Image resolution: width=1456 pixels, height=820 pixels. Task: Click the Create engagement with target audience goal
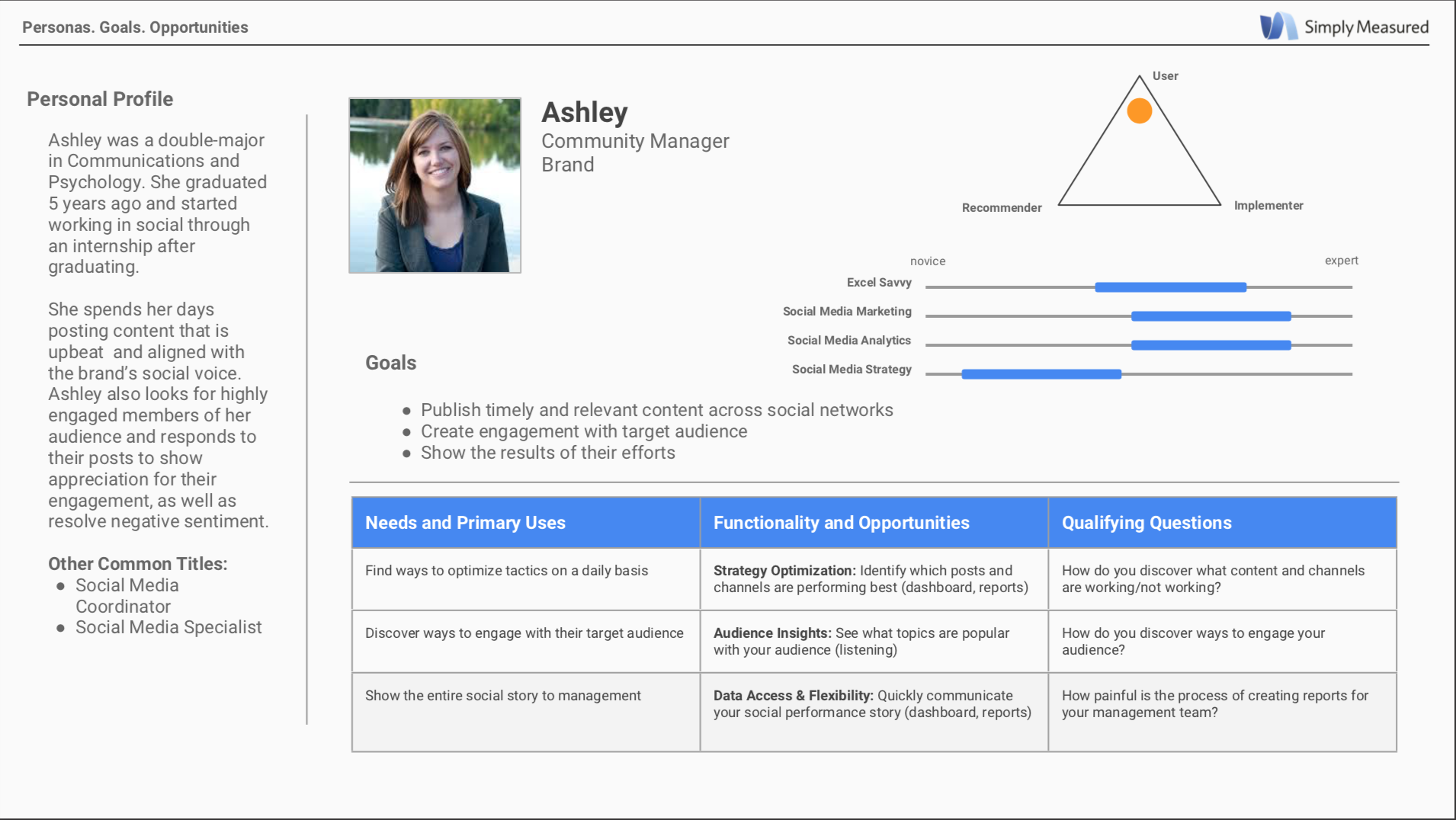coord(584,431)
